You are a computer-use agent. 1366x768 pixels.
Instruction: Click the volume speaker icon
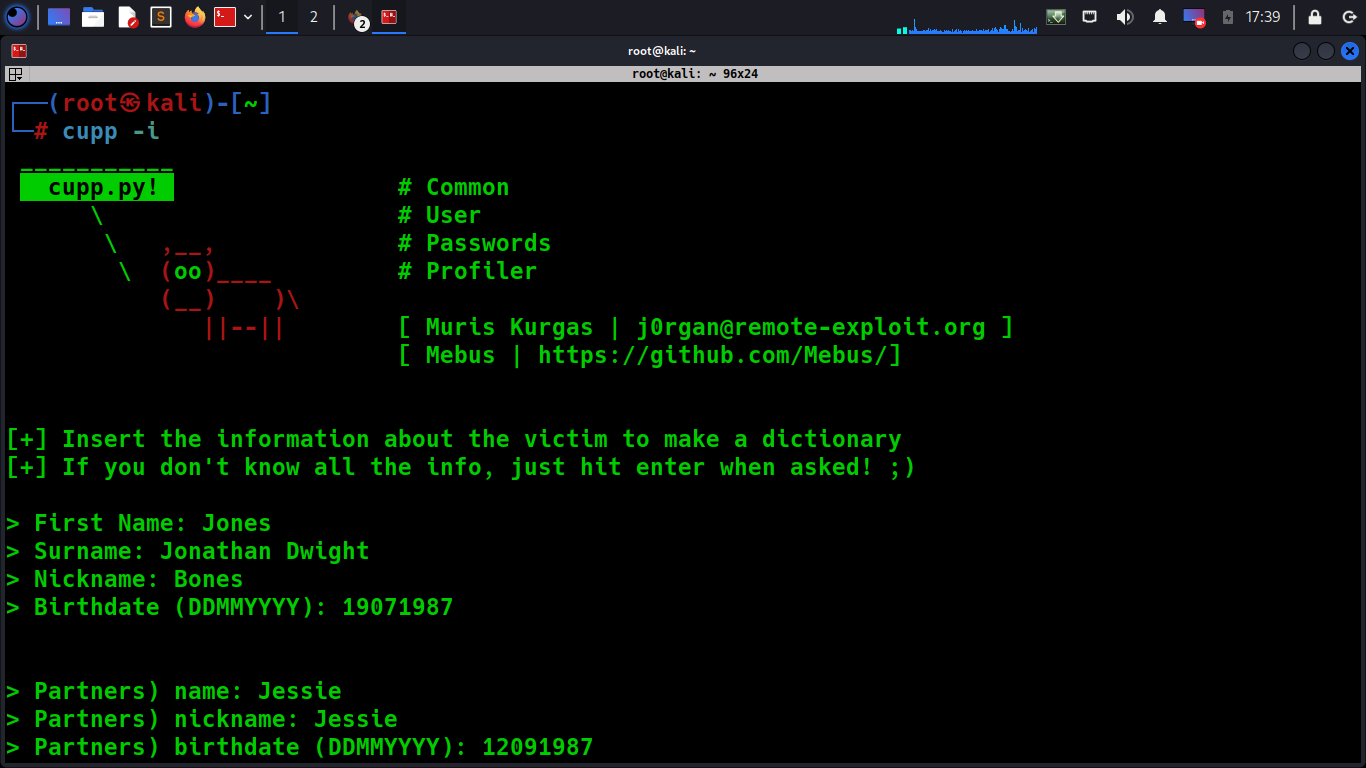(1124, 17)
